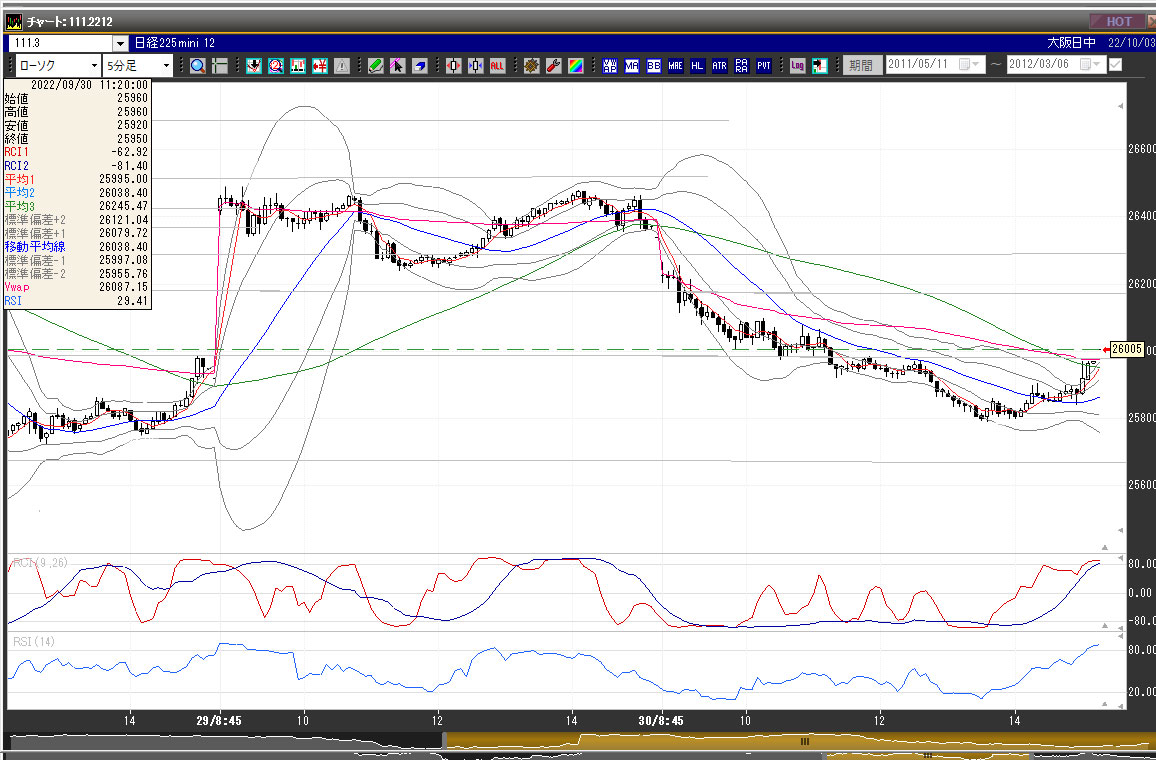
Task: Click the 標準偏差+2 value row
Action: [x=77, y=220]
